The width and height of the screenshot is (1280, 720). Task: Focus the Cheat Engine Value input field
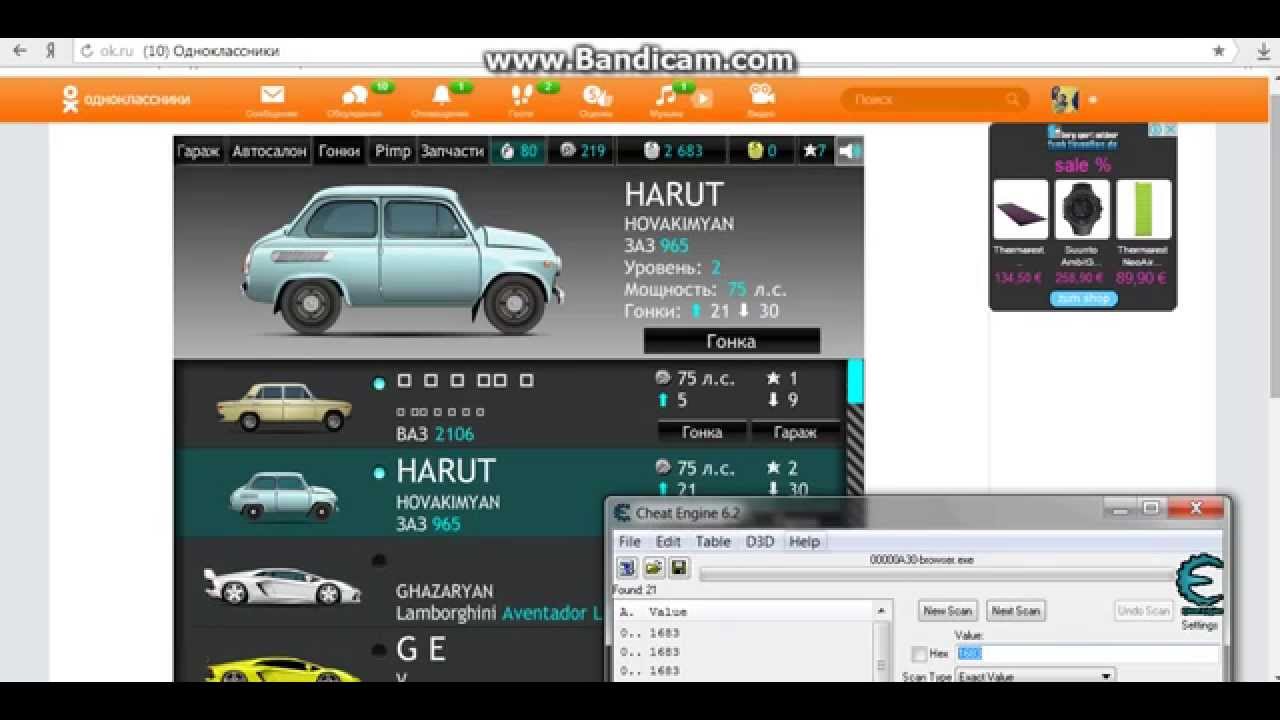(1087, 654)
